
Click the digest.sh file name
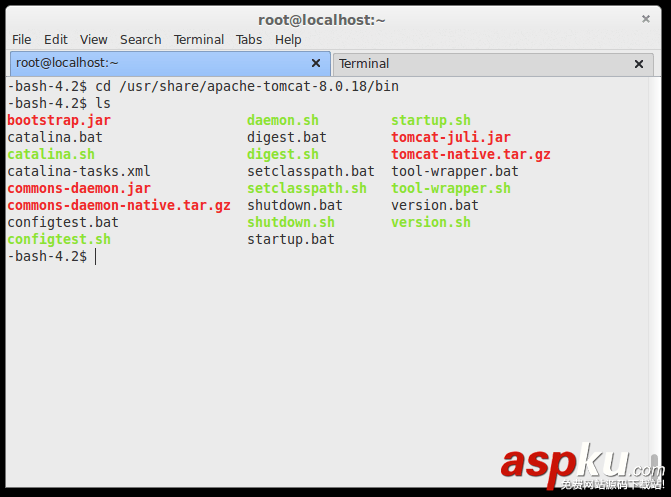coord(283,154)
